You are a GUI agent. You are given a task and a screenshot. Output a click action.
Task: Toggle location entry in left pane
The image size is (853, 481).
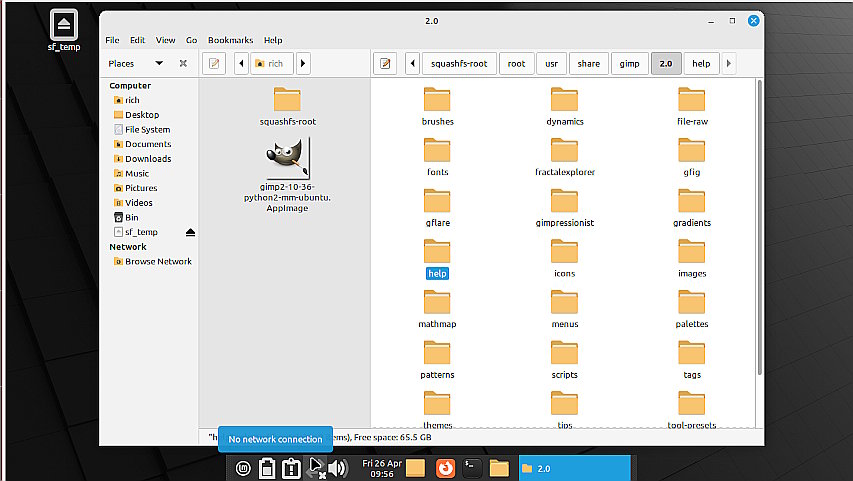pos(214,64)
